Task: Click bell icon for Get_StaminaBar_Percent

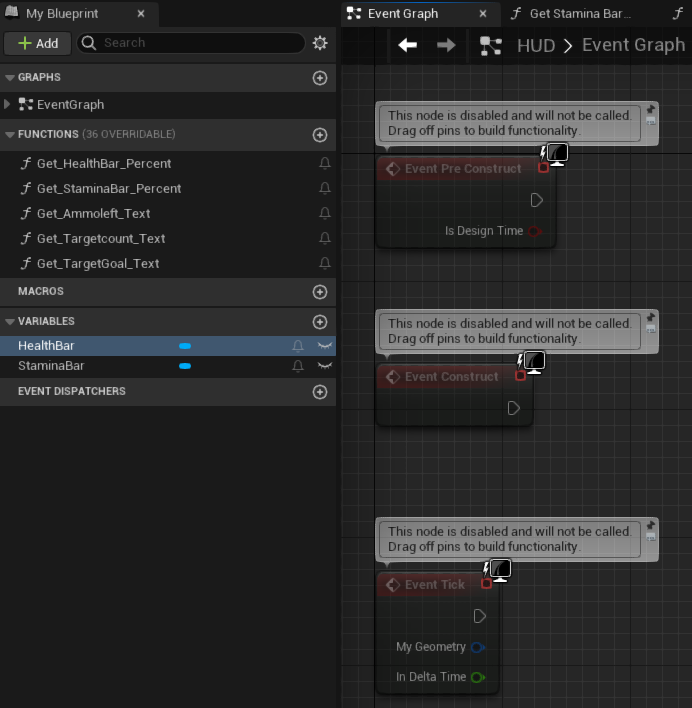Action: [x=325, y=188]
